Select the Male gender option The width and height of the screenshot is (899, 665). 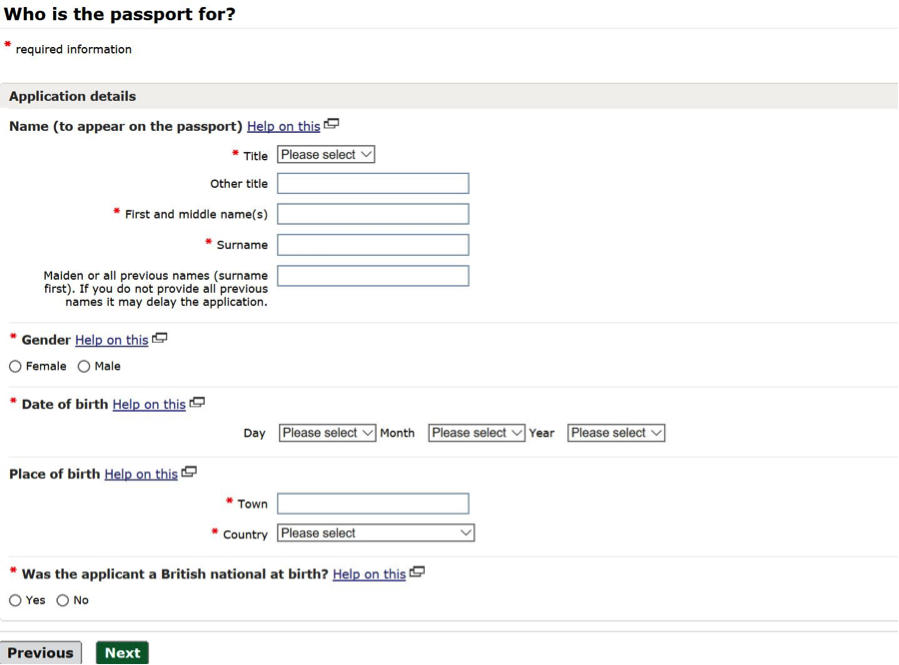[x=84, y=366]
